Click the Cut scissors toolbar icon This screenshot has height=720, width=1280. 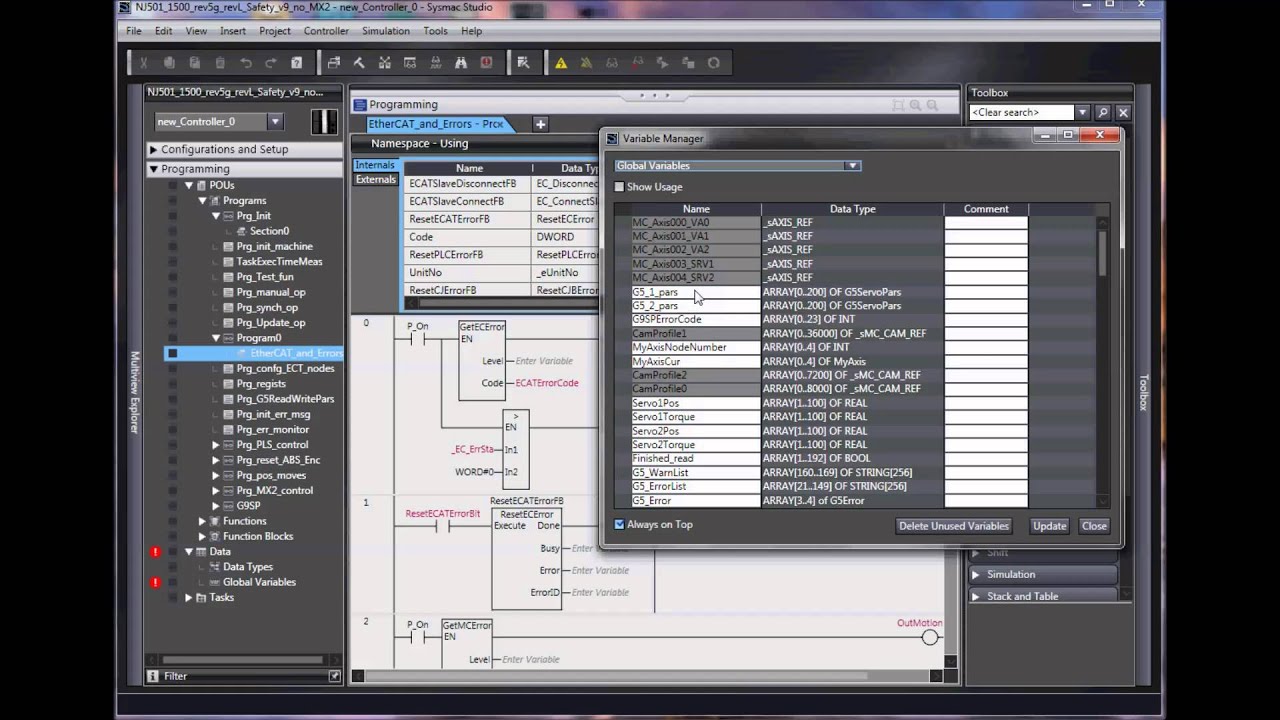(144, 63)
